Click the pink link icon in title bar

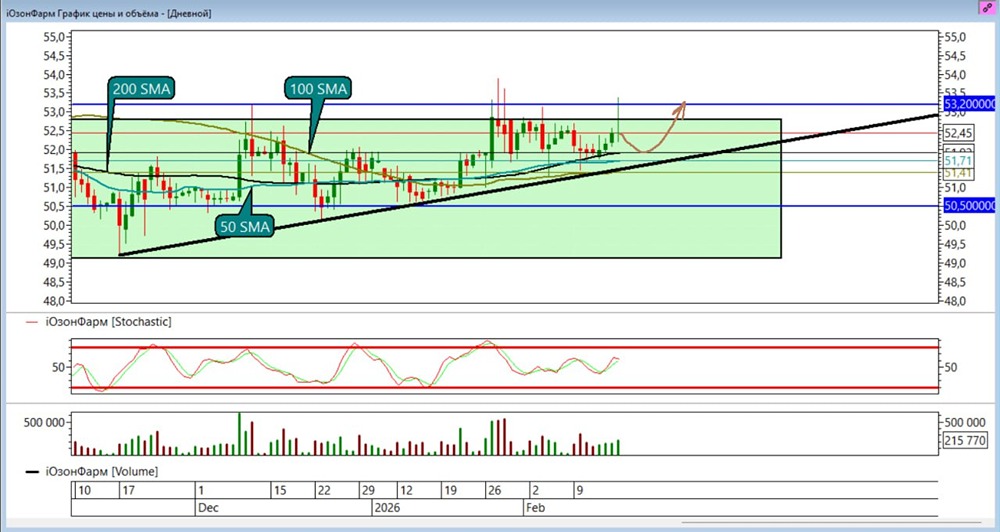988,6
